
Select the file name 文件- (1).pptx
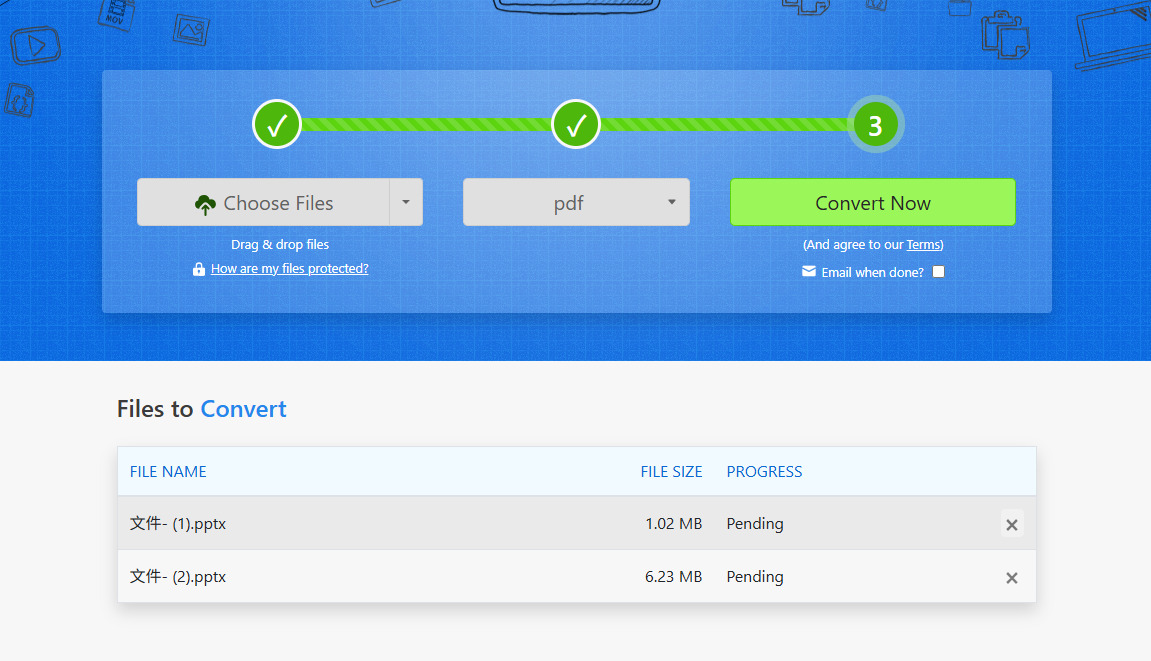point(178,524)
